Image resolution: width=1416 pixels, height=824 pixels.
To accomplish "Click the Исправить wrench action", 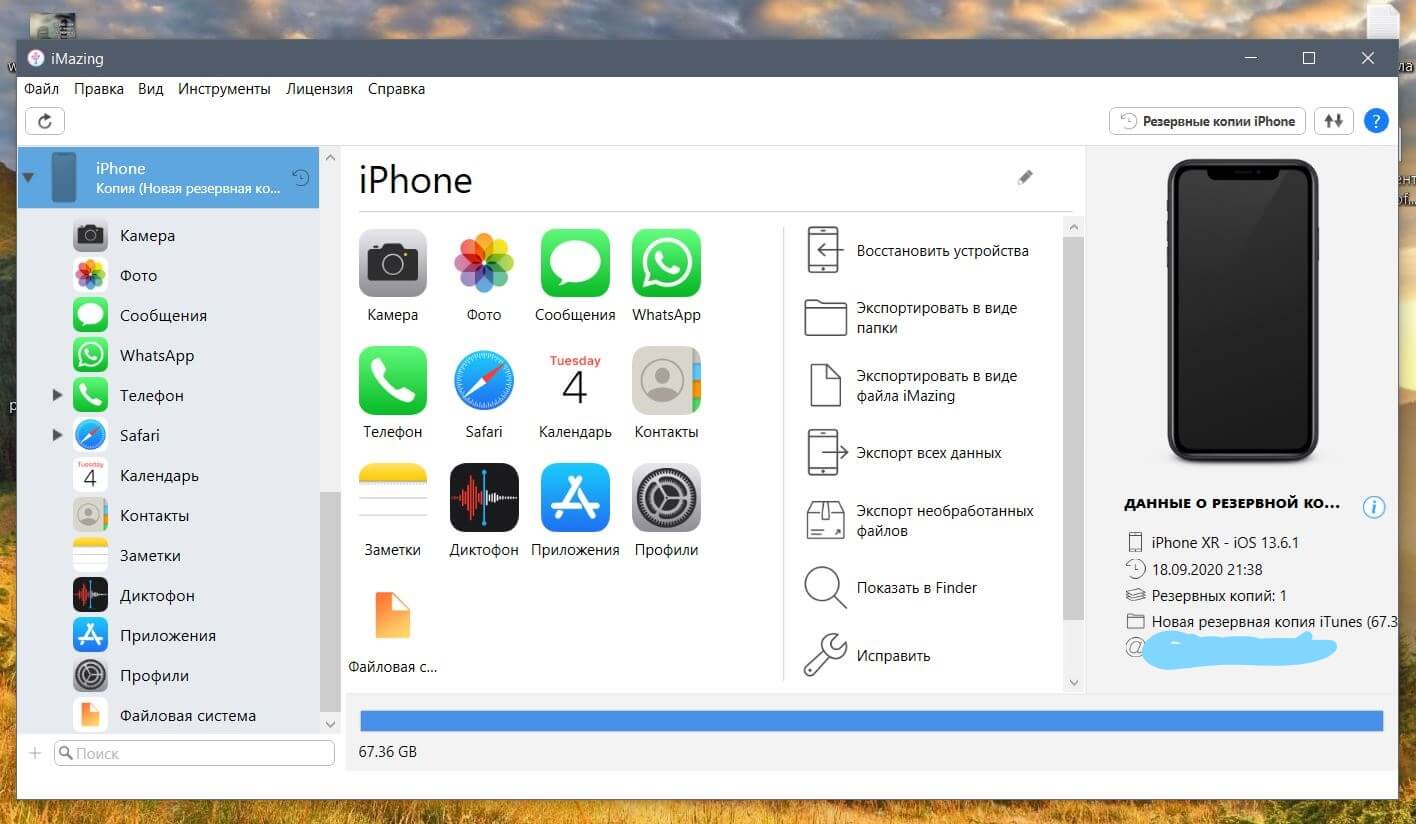I will point(867,656).
